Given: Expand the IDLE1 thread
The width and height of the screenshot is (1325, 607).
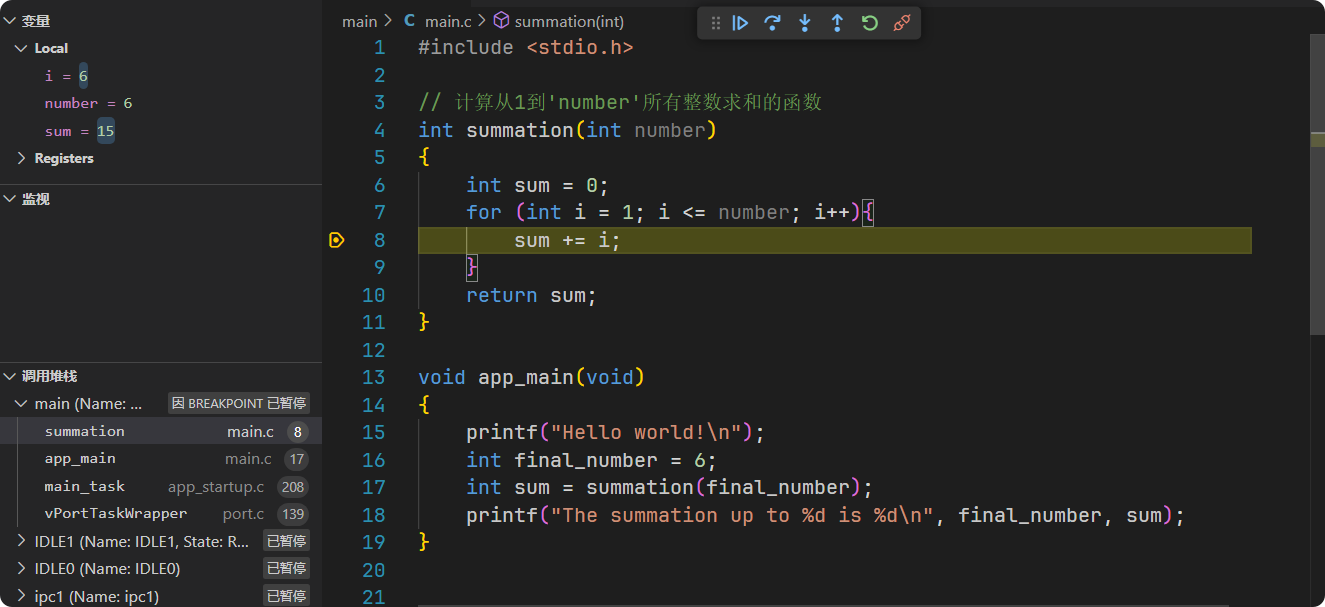Looking at the screenshot, I should (x=22, y=541).
